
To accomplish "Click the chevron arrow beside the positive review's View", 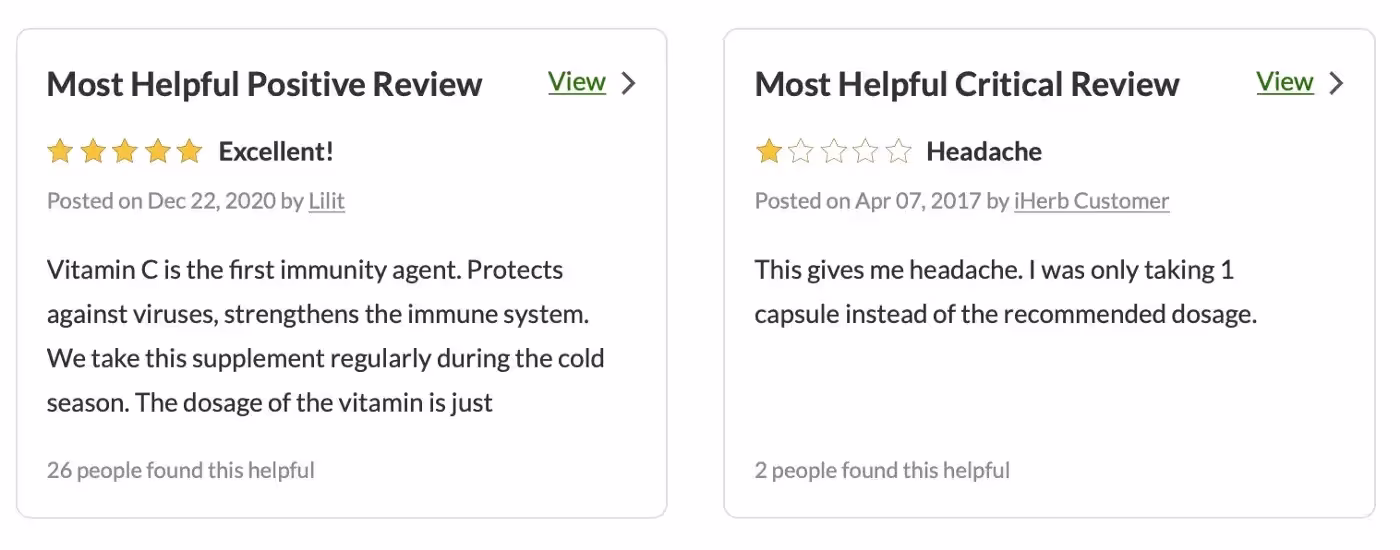I will (x=628, y=83).
